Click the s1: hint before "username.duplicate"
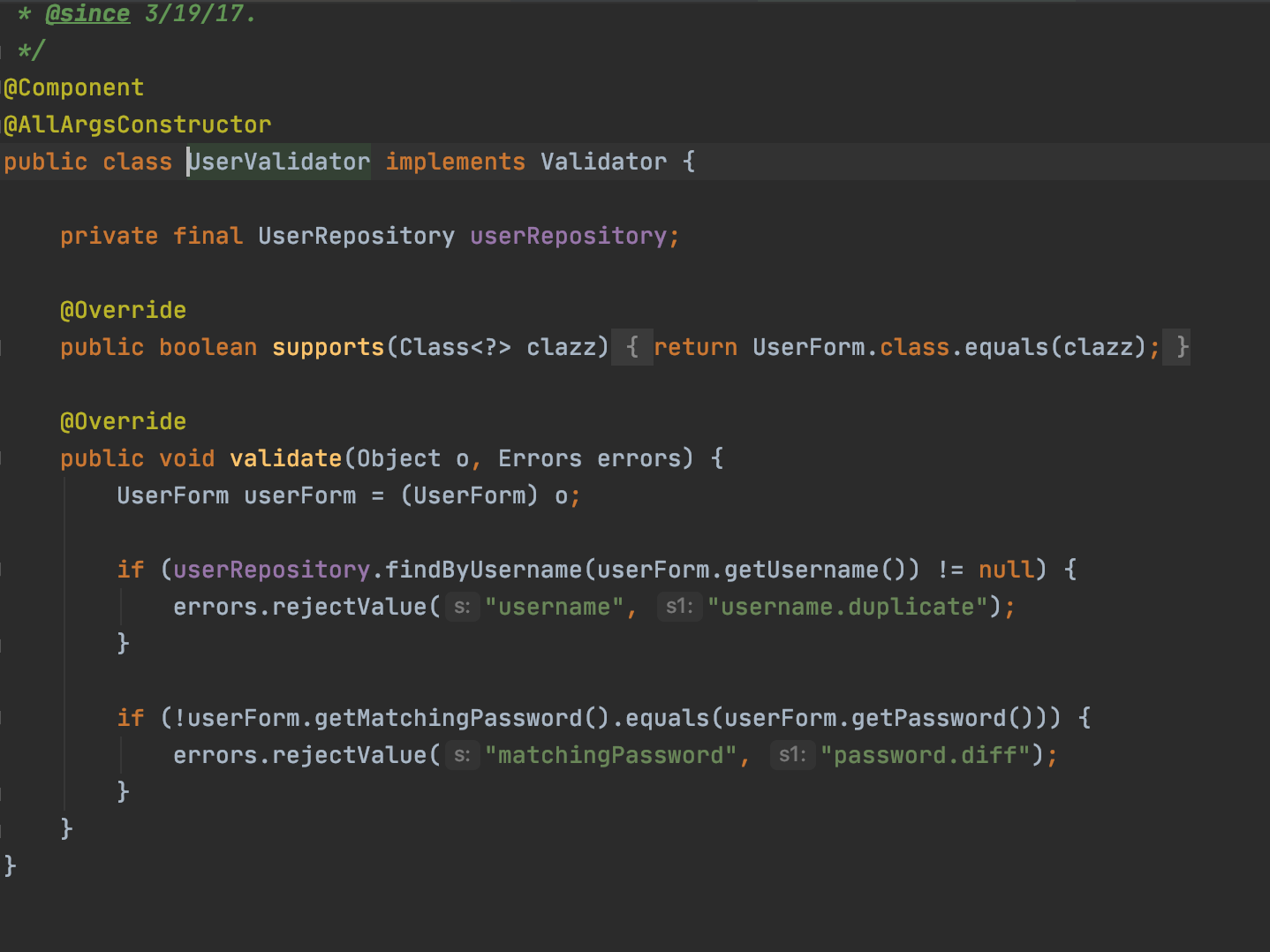 click(x=679, y=608)
